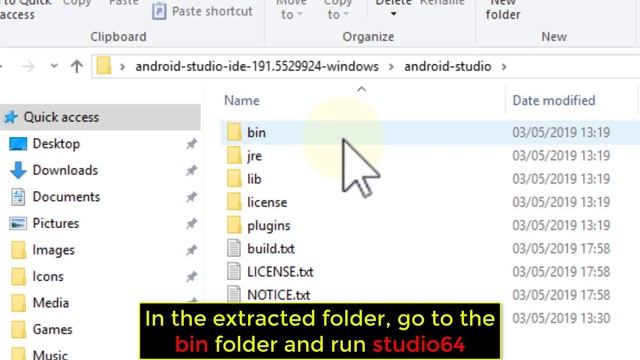The image size is (640, 360).
Task: Click the NOTICE.txt document icon
Action: [234, 294]
